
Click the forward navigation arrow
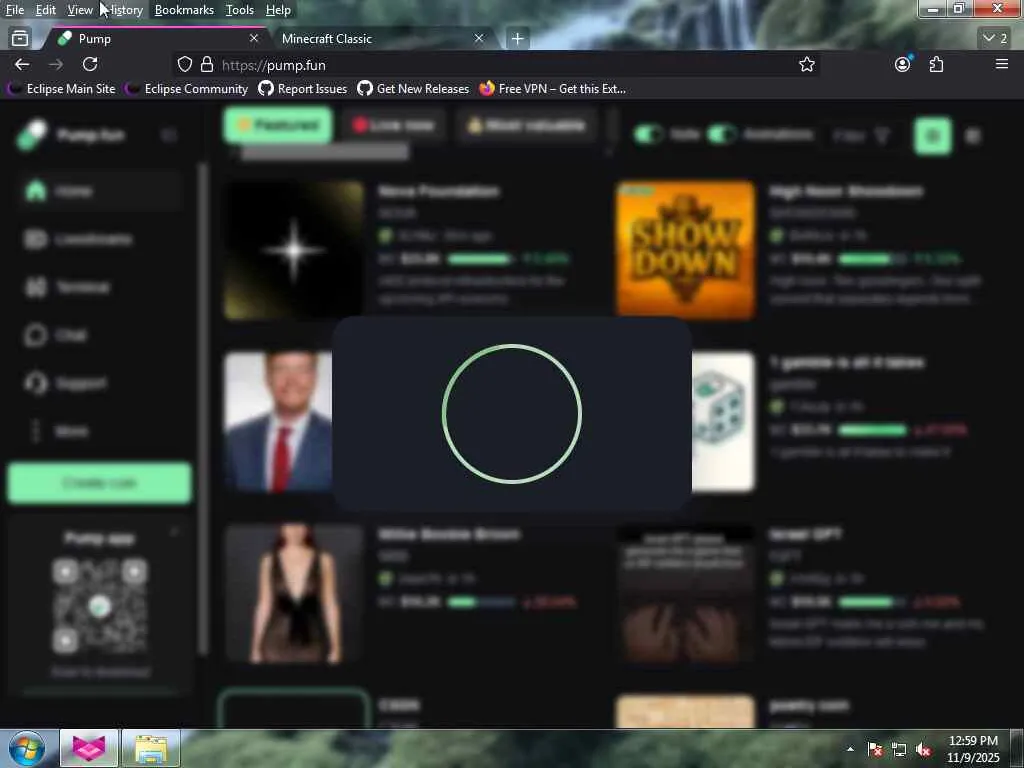[x=56, y=64]
